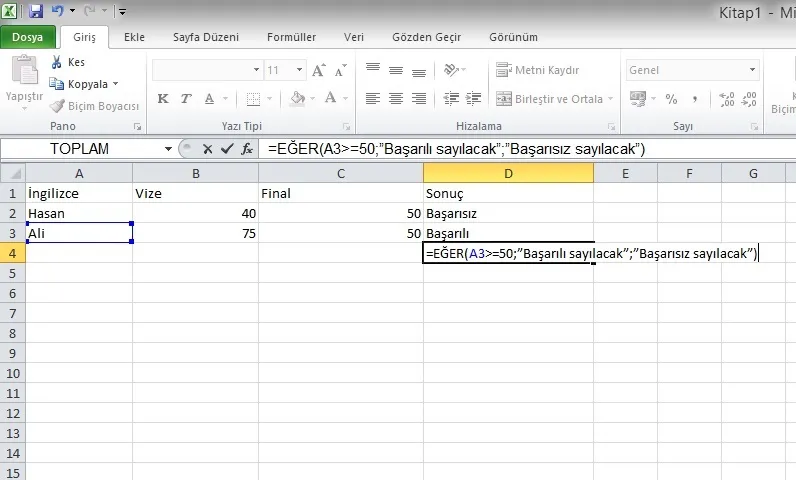Viewport: 796px width, 480px height.
Task: Toggle bold (K) formatting
Action: tap(163, 99)
